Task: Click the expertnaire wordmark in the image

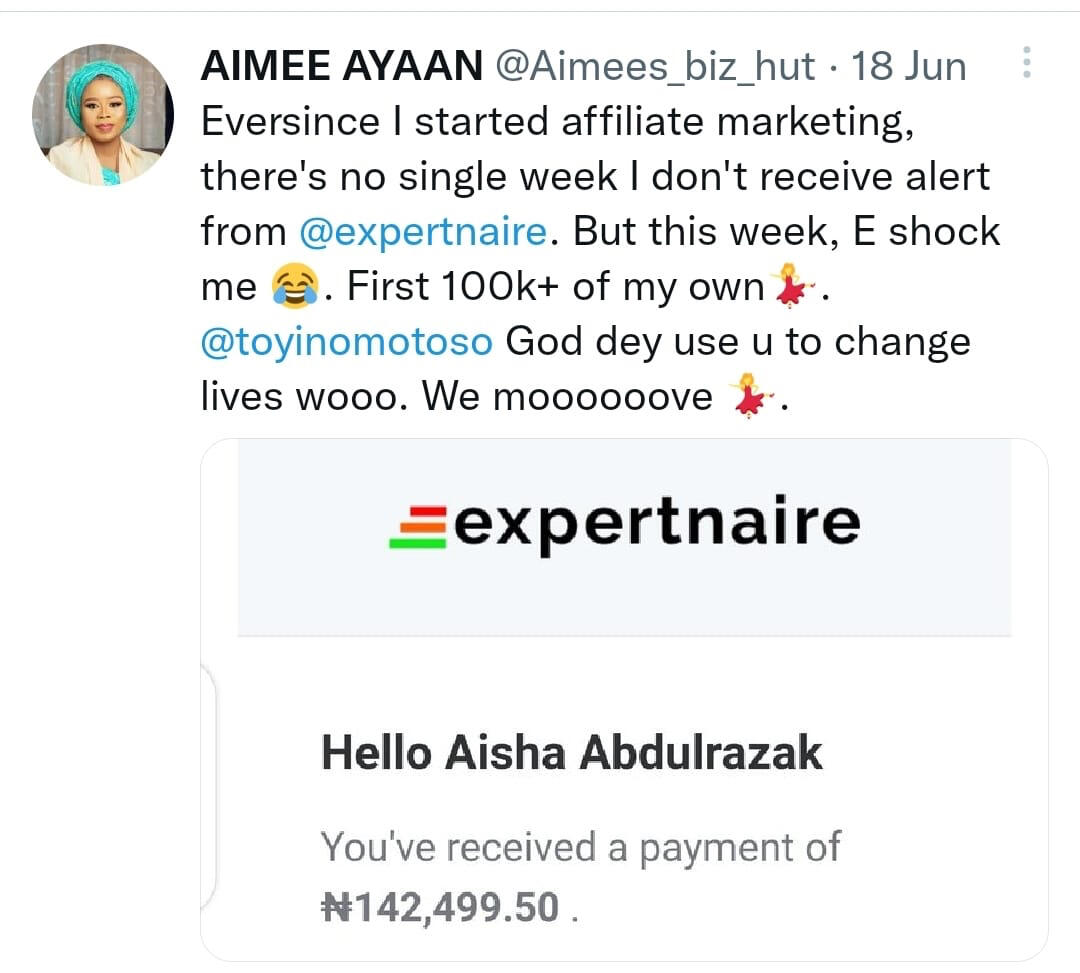Action: (x=656, y=522)
